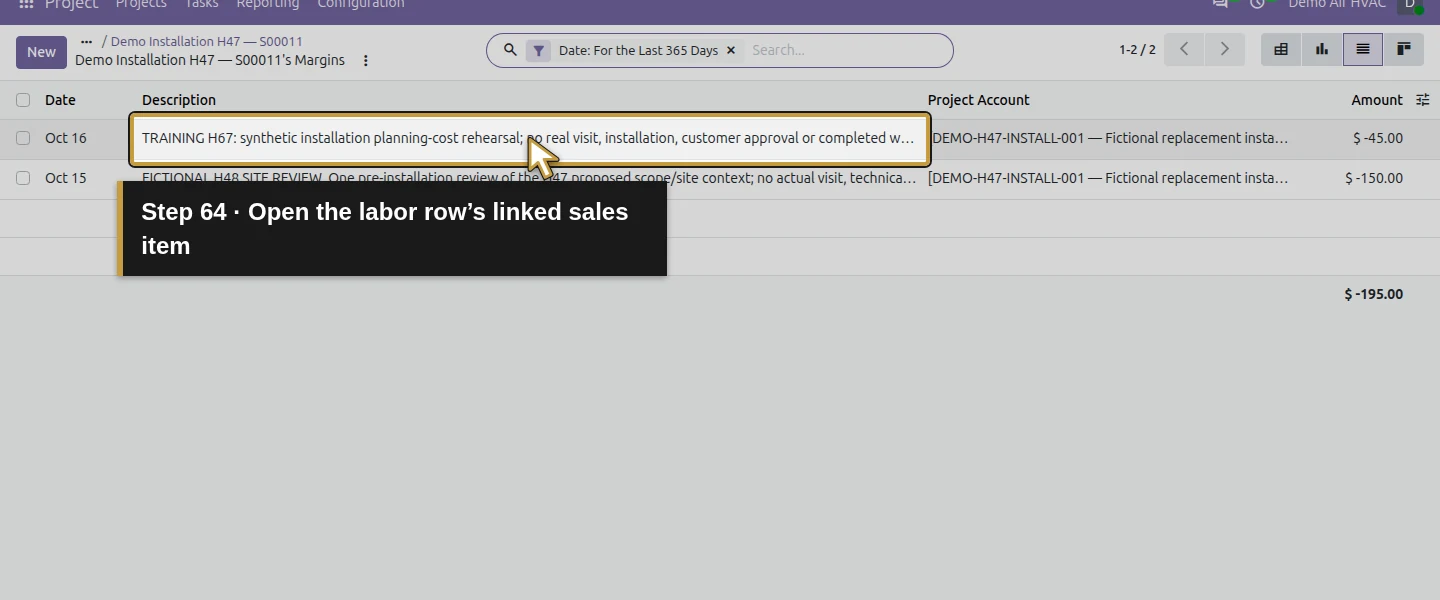Switch to graph view
Screen dimensions: 1440x600
click(x=1322, y=49)
